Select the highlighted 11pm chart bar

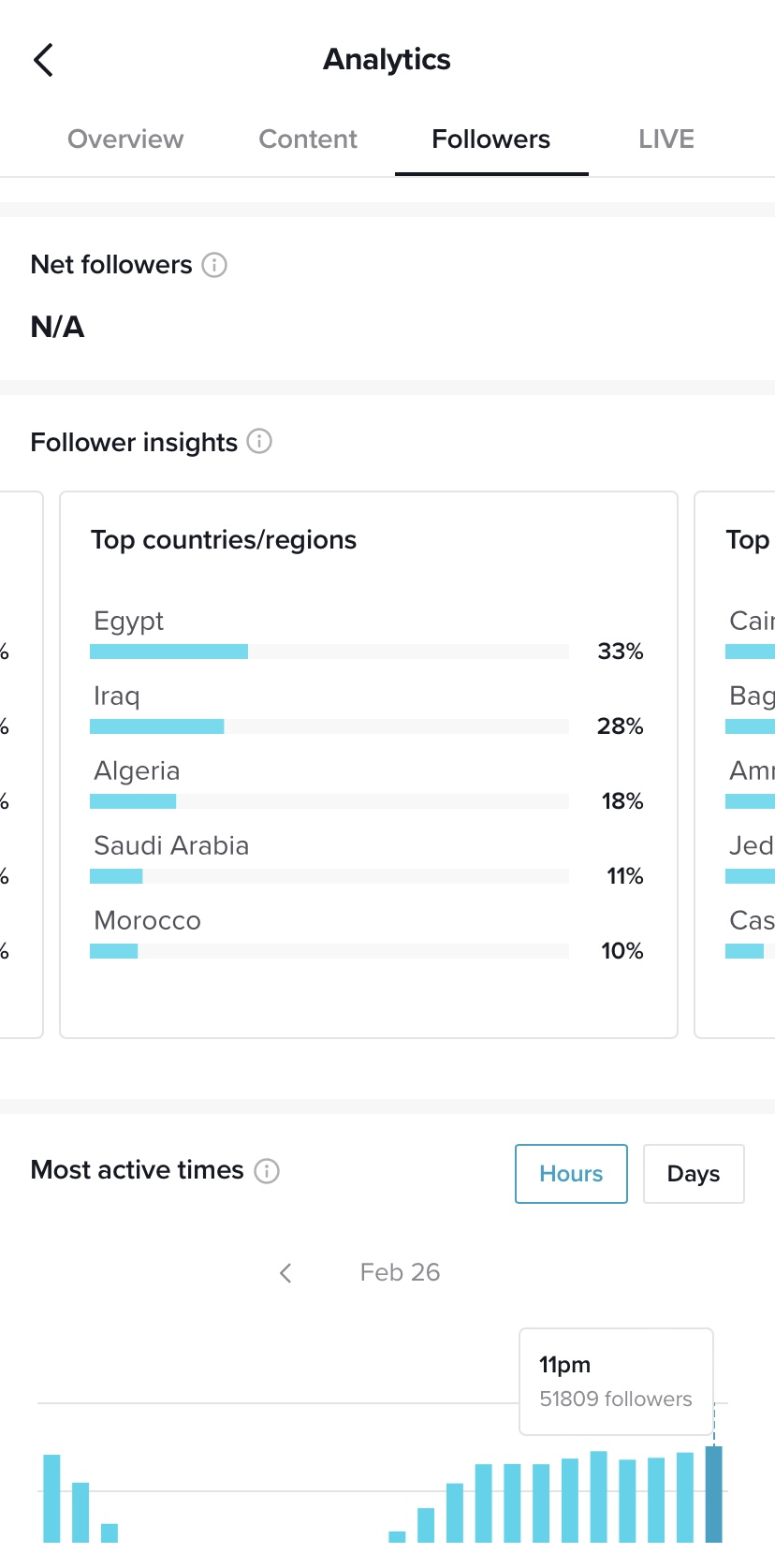[714, 1494]
